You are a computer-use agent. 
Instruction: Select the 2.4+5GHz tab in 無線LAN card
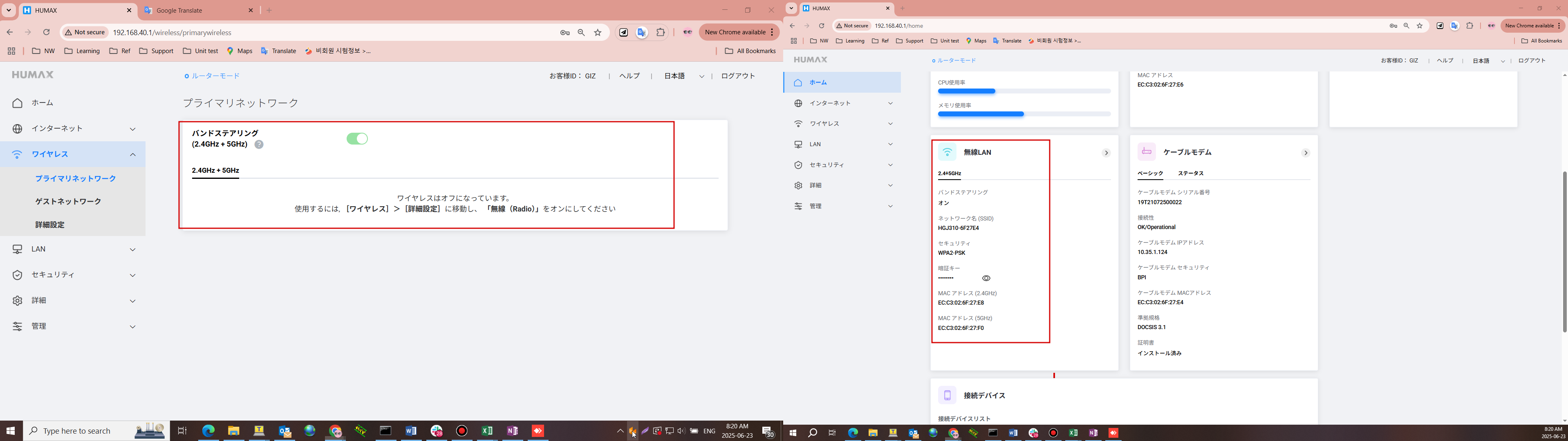[950, 174]
